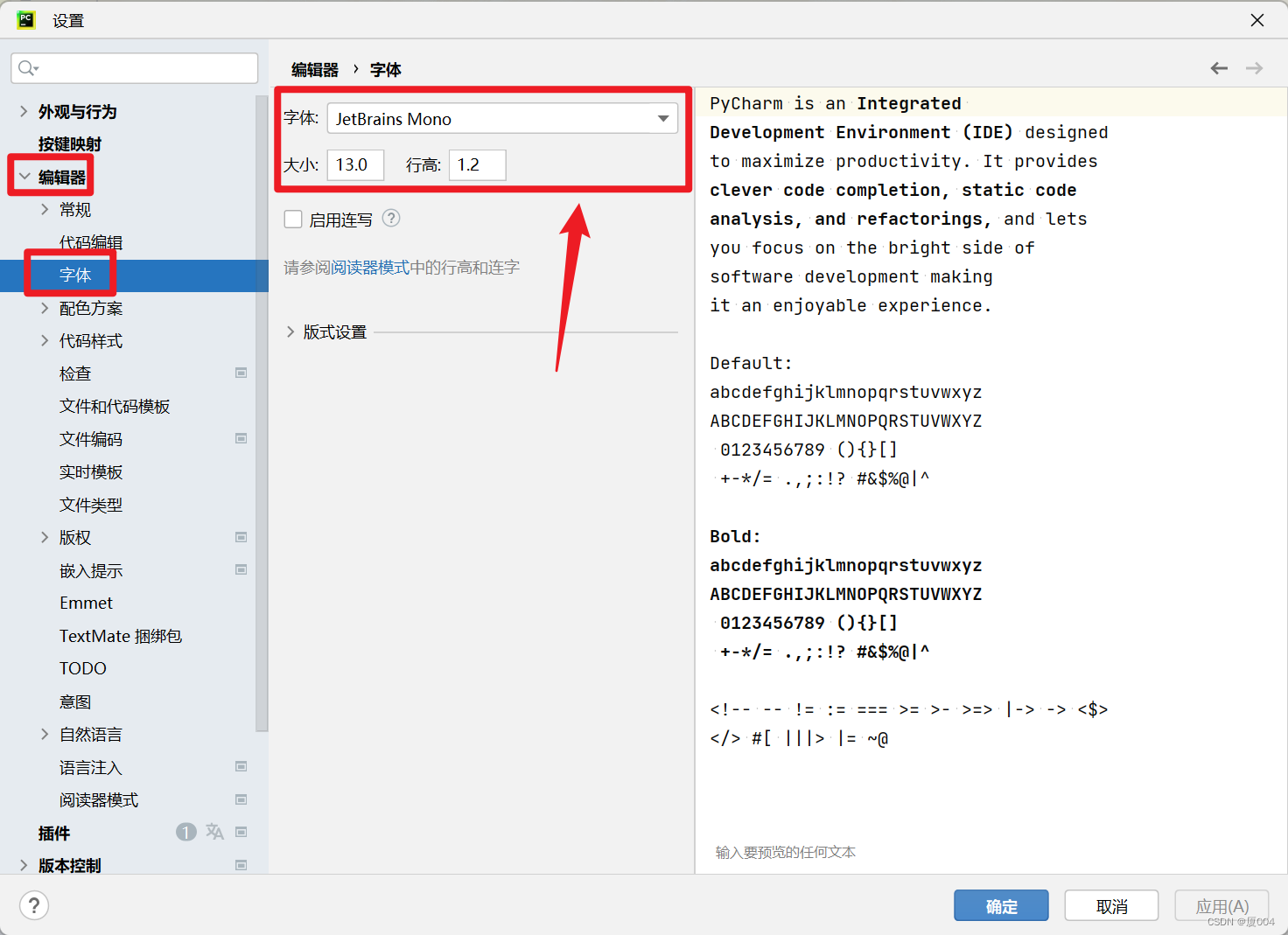Viewport: 1288px width, 935px height.
Task: Expand the 版权 tree node
Action: (x=45, y=537)
